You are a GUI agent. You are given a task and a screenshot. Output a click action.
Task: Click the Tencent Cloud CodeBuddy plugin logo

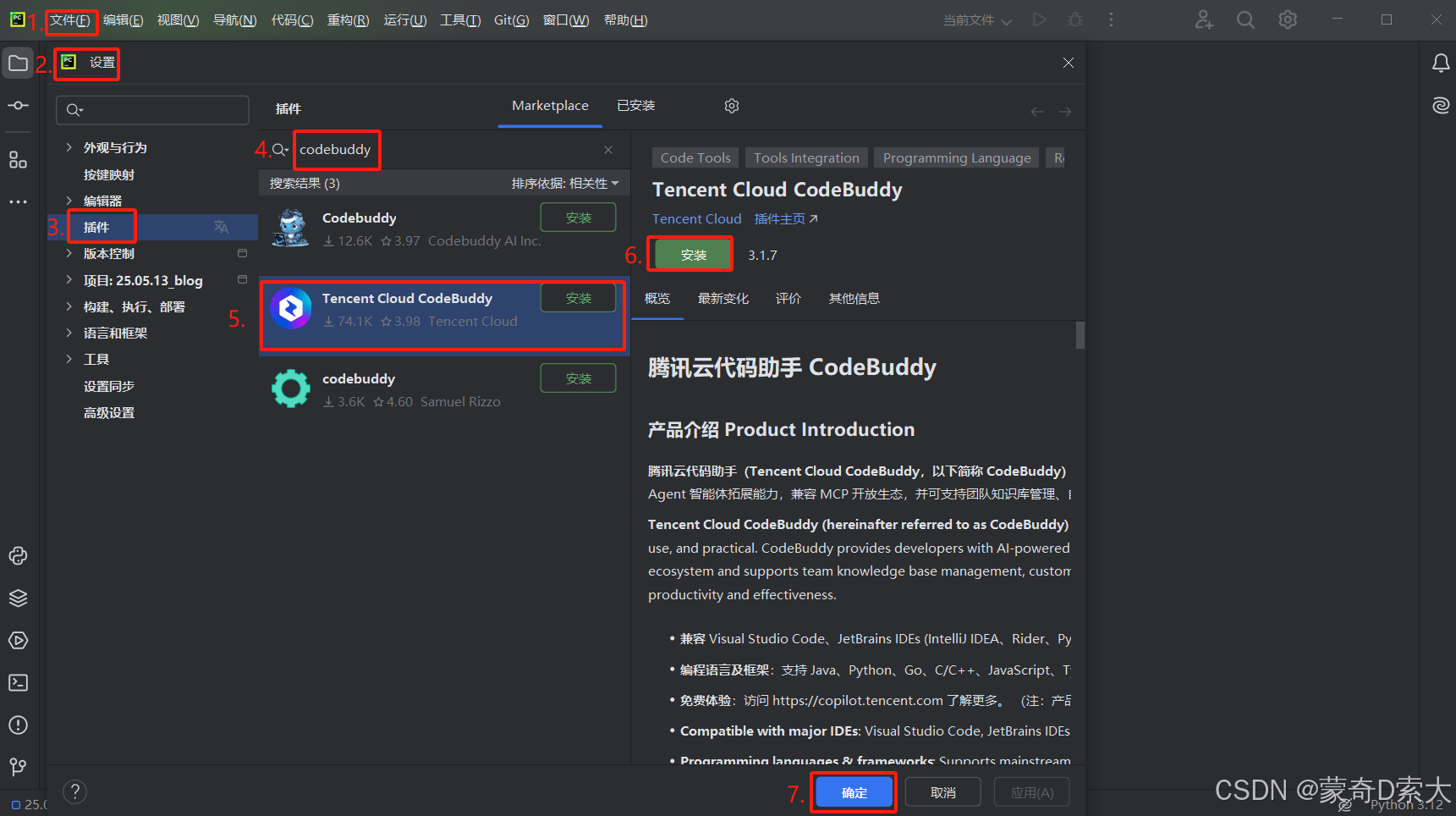291,309
